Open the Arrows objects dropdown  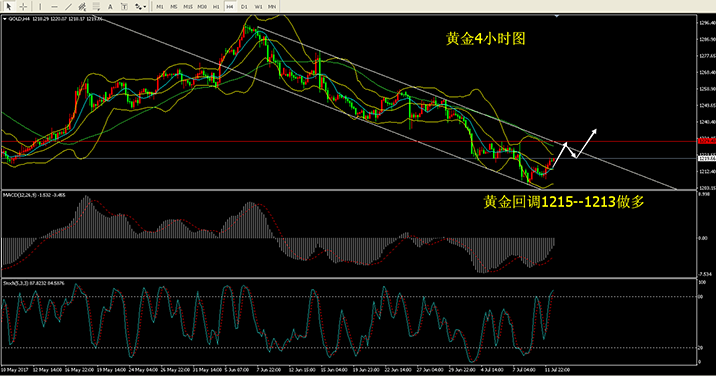141,6
